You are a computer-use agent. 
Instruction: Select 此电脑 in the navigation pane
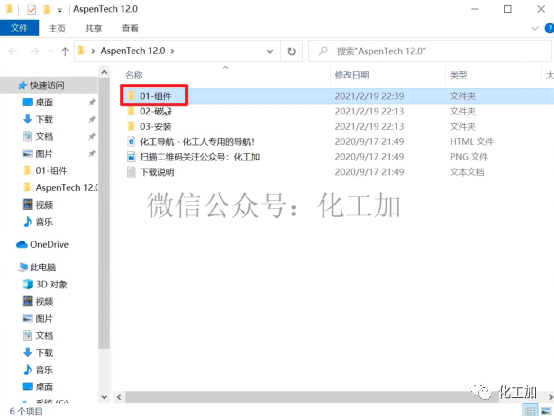coord(42,267)
